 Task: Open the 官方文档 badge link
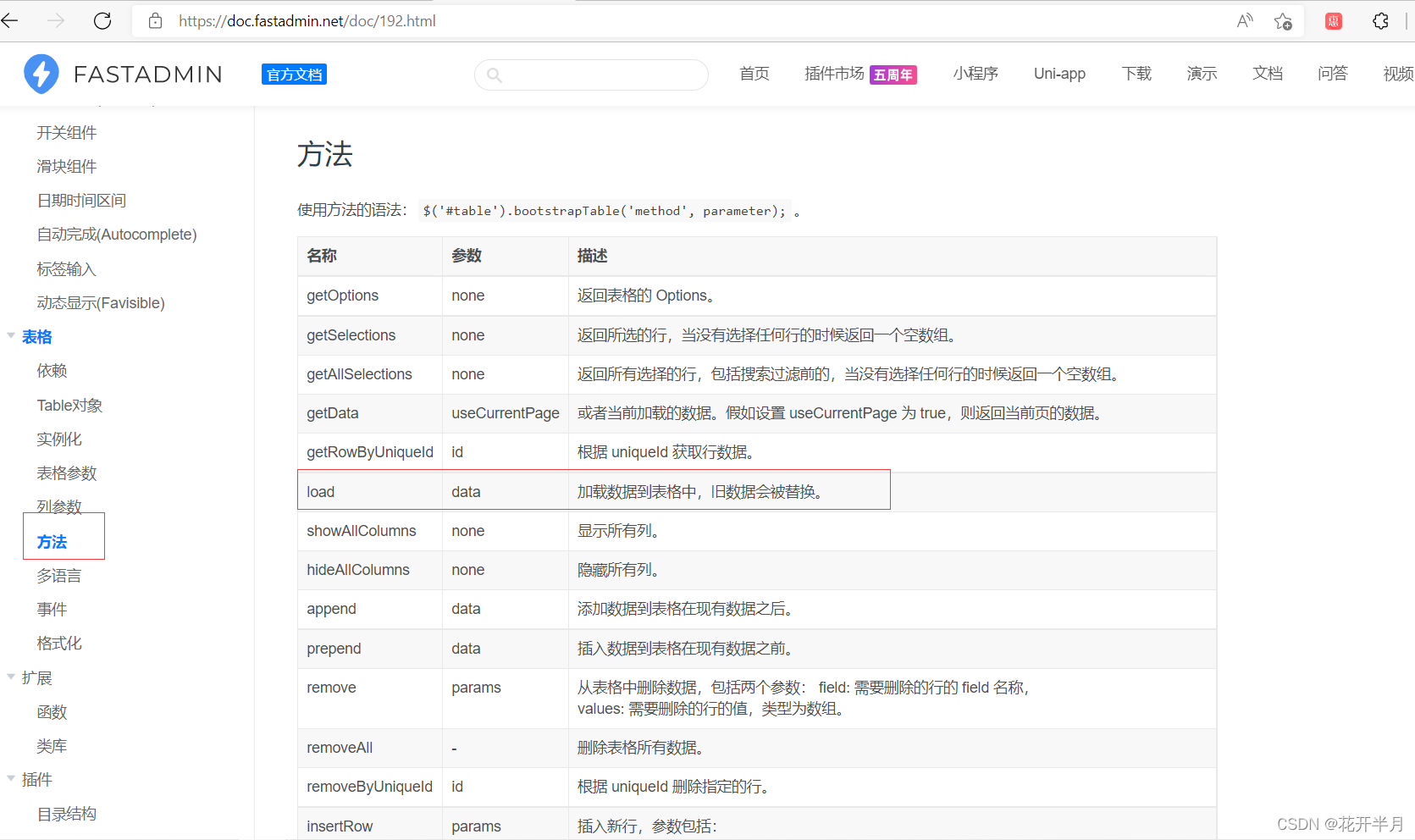pos(293,74)
